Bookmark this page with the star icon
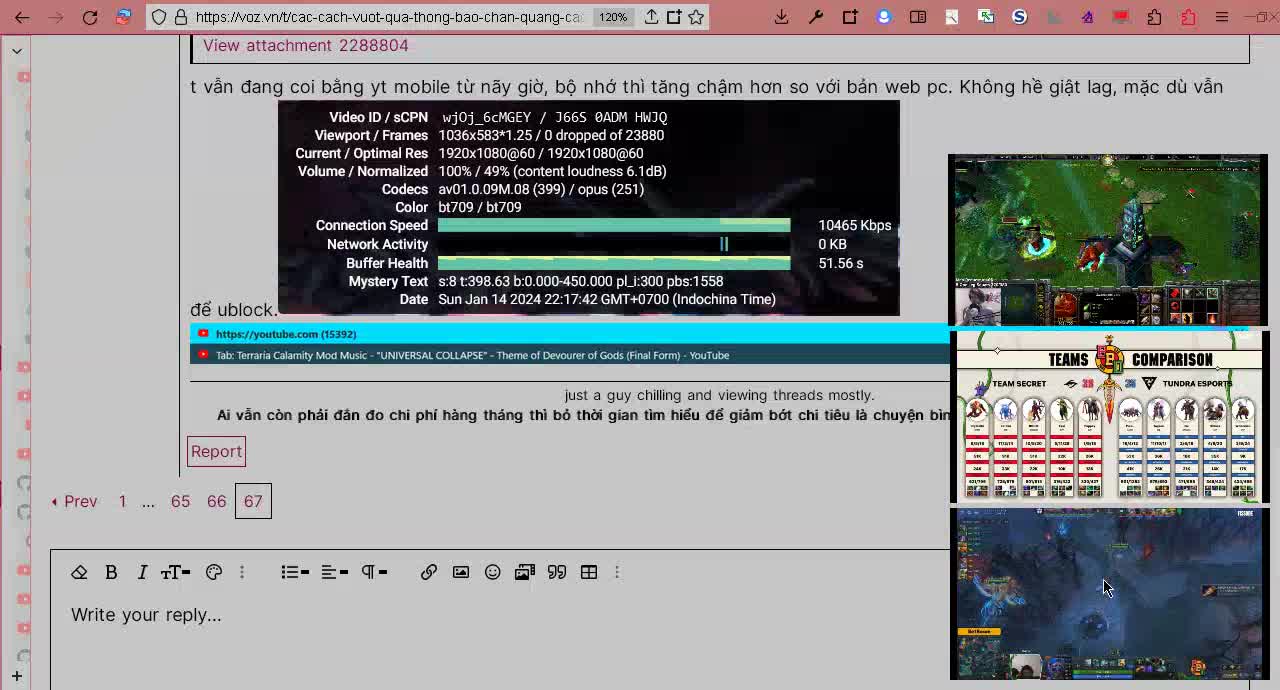 pos(696,17)
